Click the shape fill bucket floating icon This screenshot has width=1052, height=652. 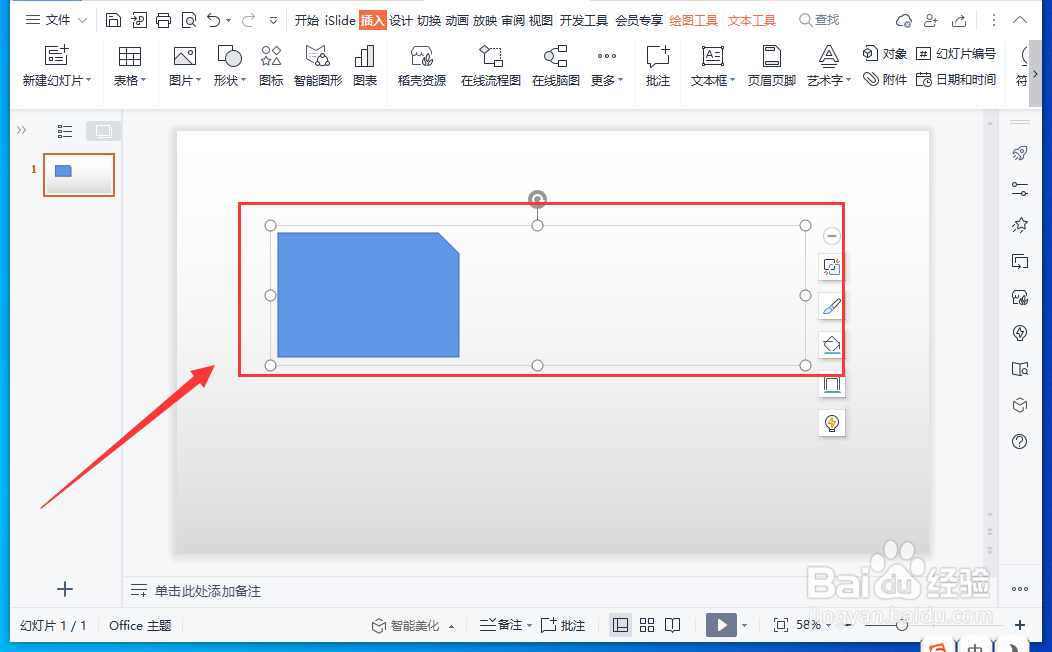(832, 345)
